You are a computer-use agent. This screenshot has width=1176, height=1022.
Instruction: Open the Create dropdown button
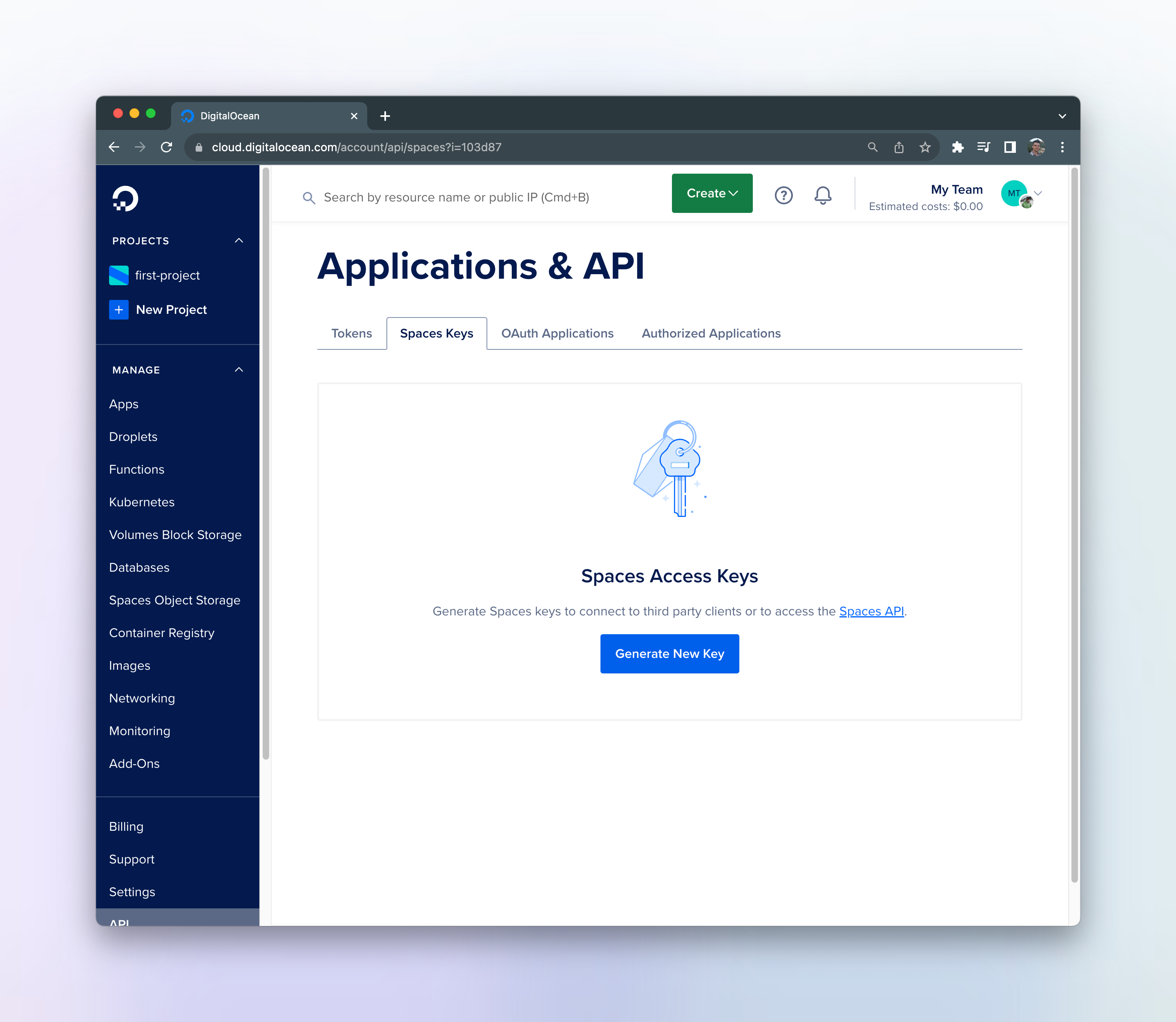pyautogui.click(x=712, y=193)
